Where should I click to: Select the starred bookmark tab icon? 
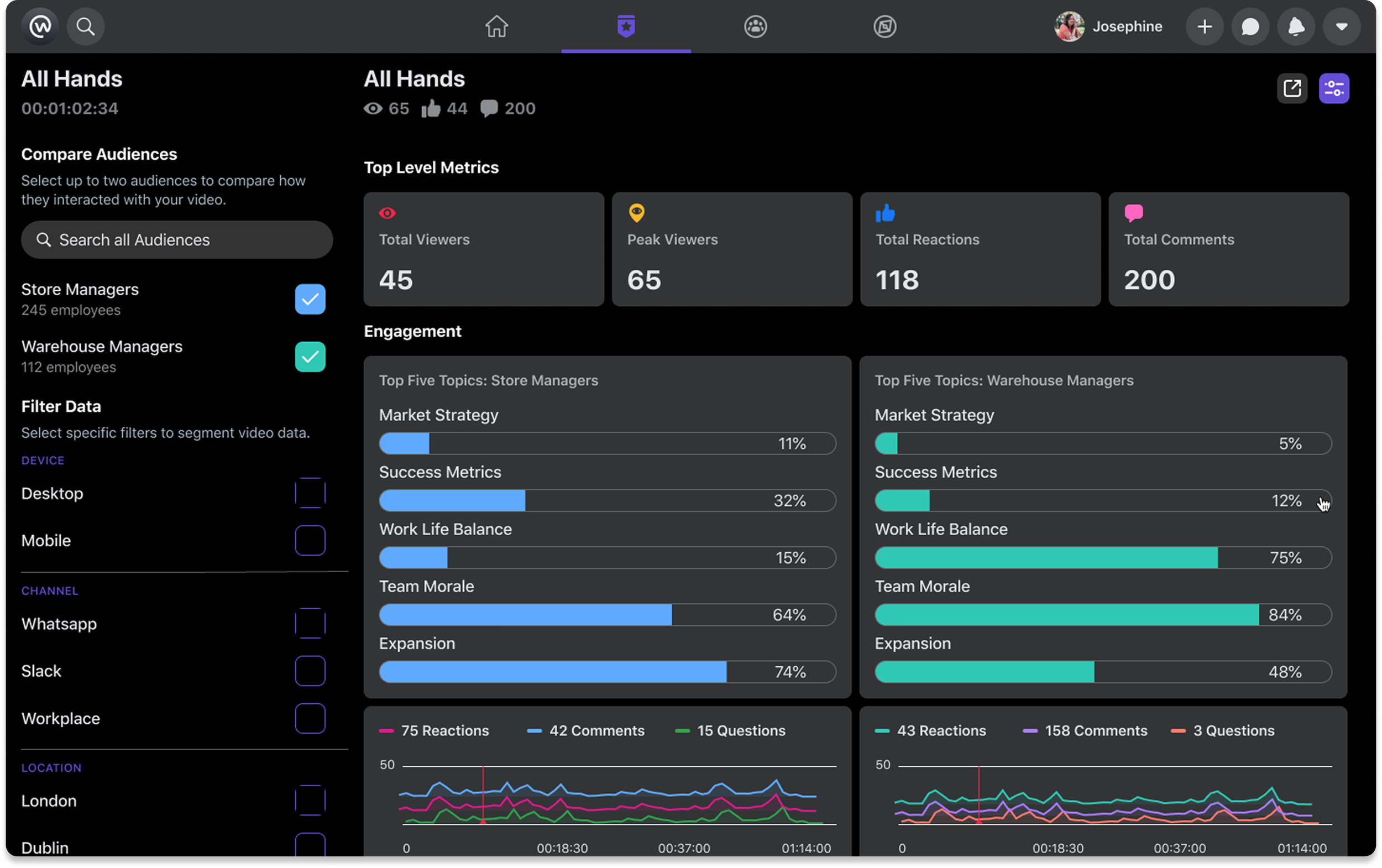coord(626,27)
